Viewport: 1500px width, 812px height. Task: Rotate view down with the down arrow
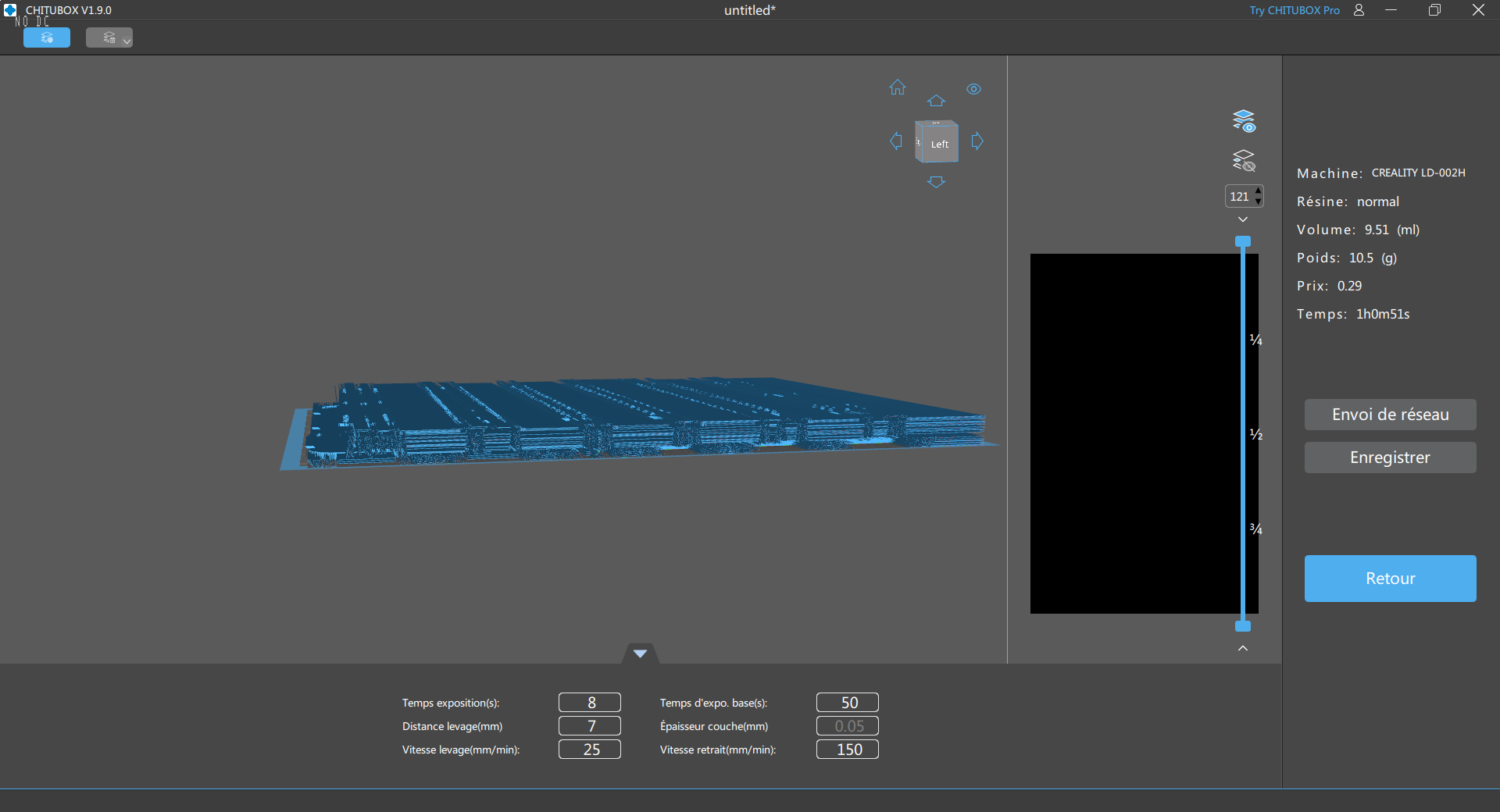(936, 182)
